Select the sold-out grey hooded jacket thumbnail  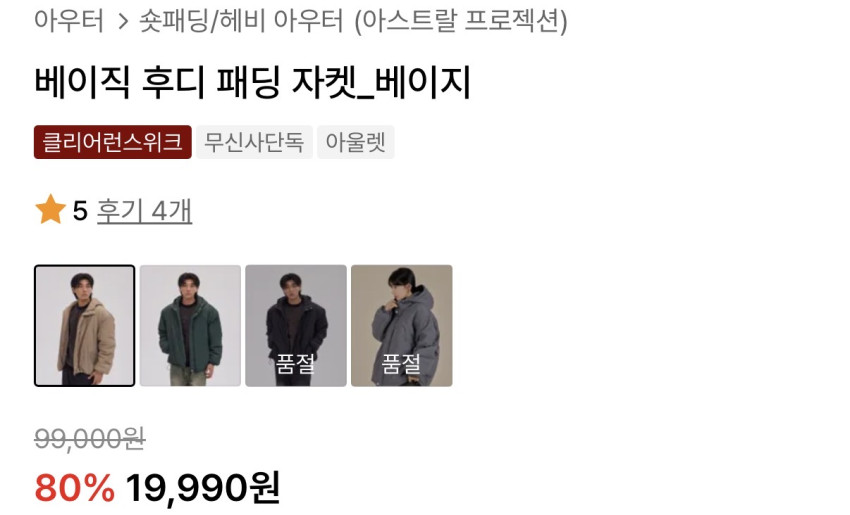click(x=402, y=326)
